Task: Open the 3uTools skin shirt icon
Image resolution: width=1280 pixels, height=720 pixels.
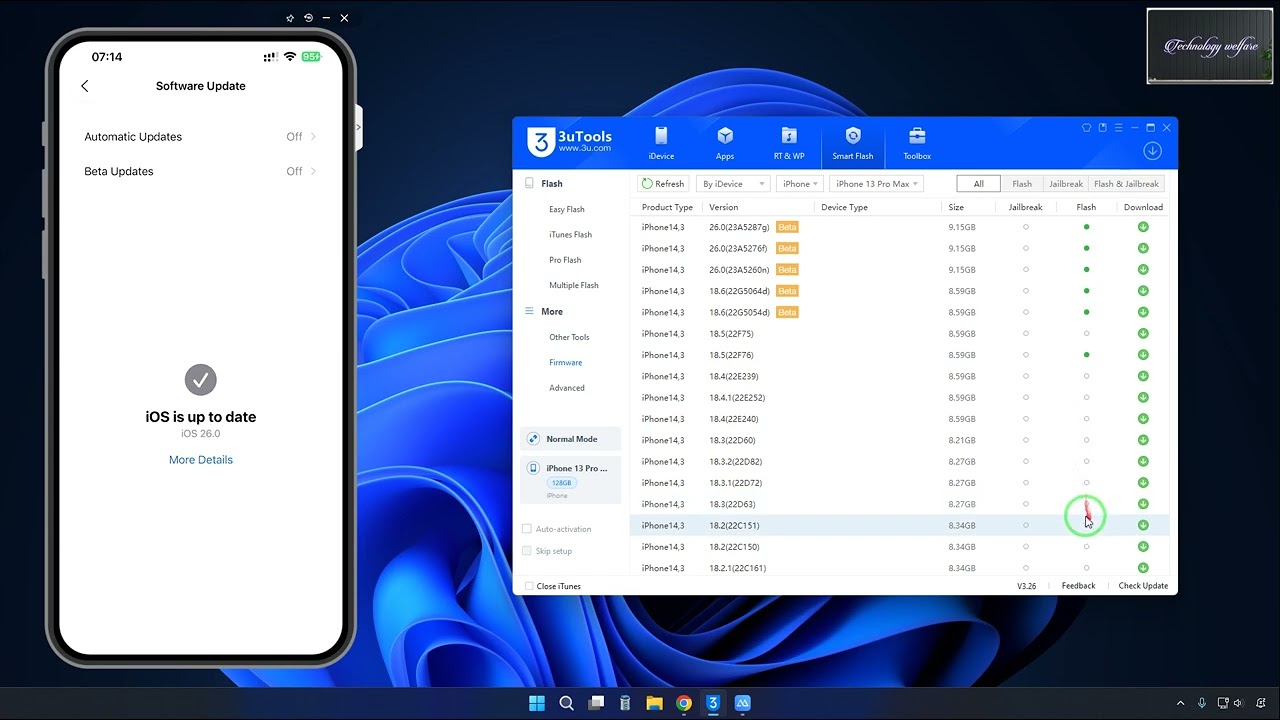Action: coord(1086,128)
